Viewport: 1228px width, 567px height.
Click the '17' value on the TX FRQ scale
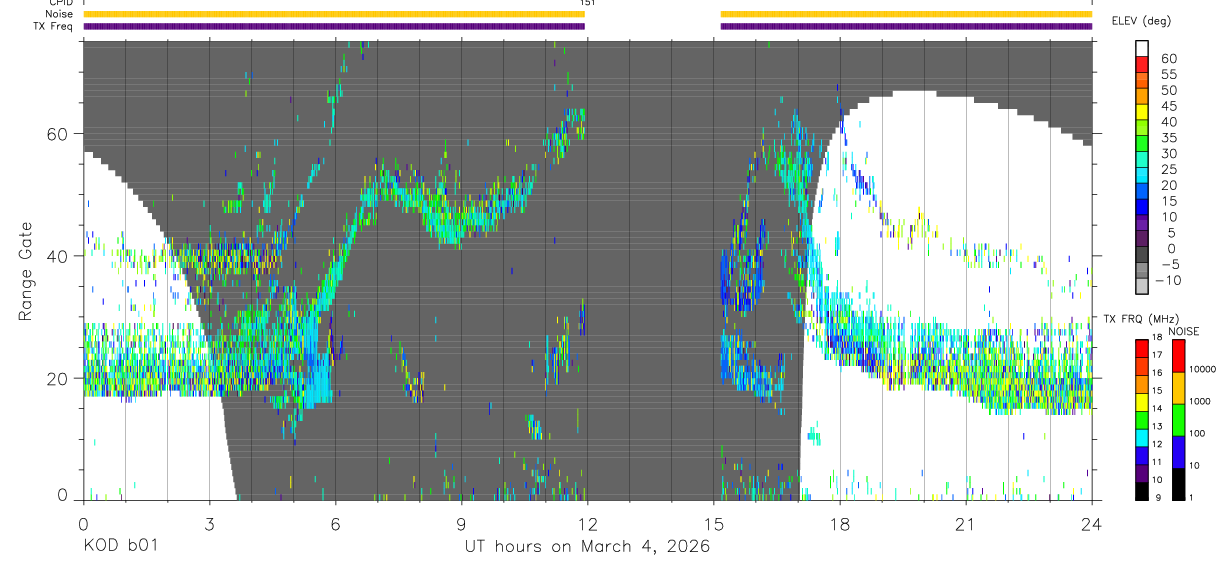(x=1156, y=355)
